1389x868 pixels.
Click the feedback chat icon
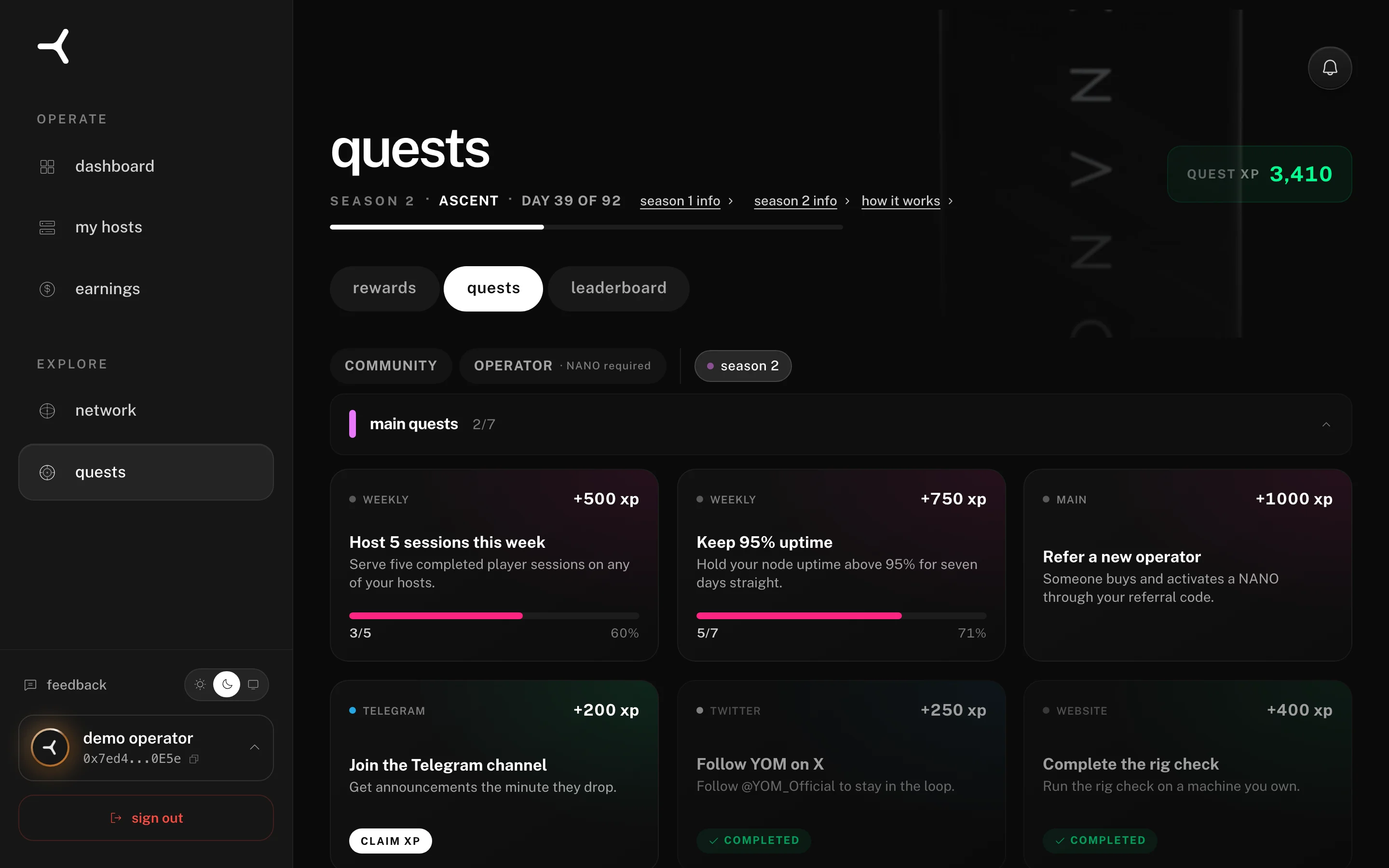30,684
